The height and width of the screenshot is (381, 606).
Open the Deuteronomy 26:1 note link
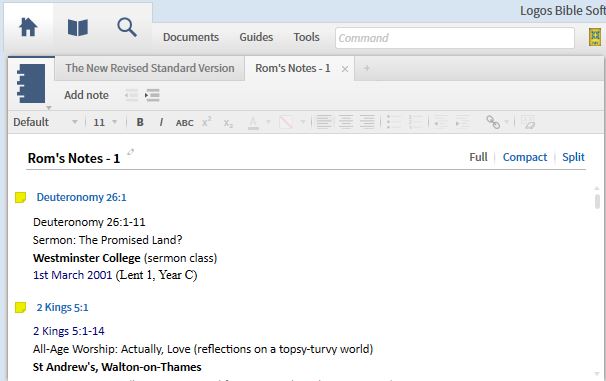[x=82, y=197]
